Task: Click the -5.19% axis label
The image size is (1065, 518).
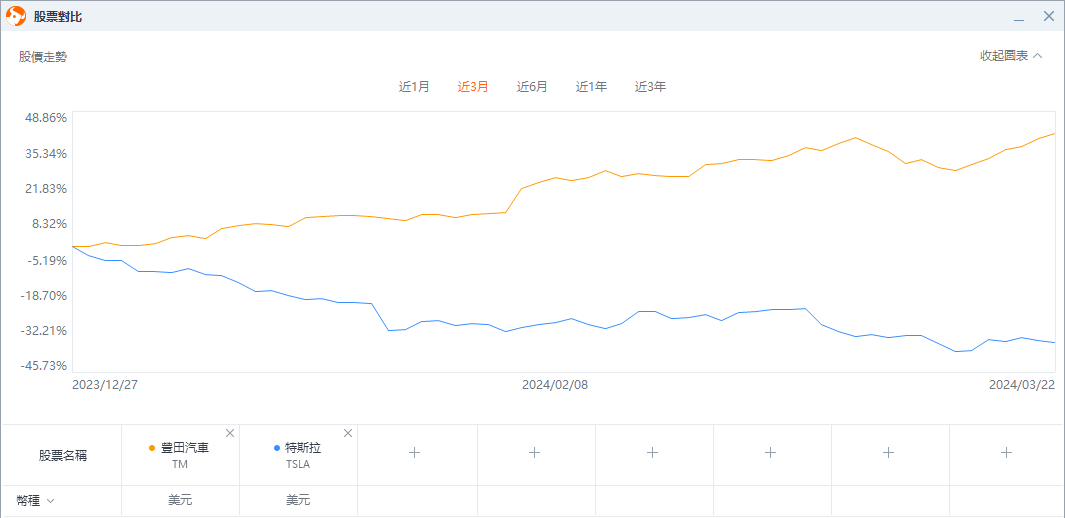Action: coord(46,260)
